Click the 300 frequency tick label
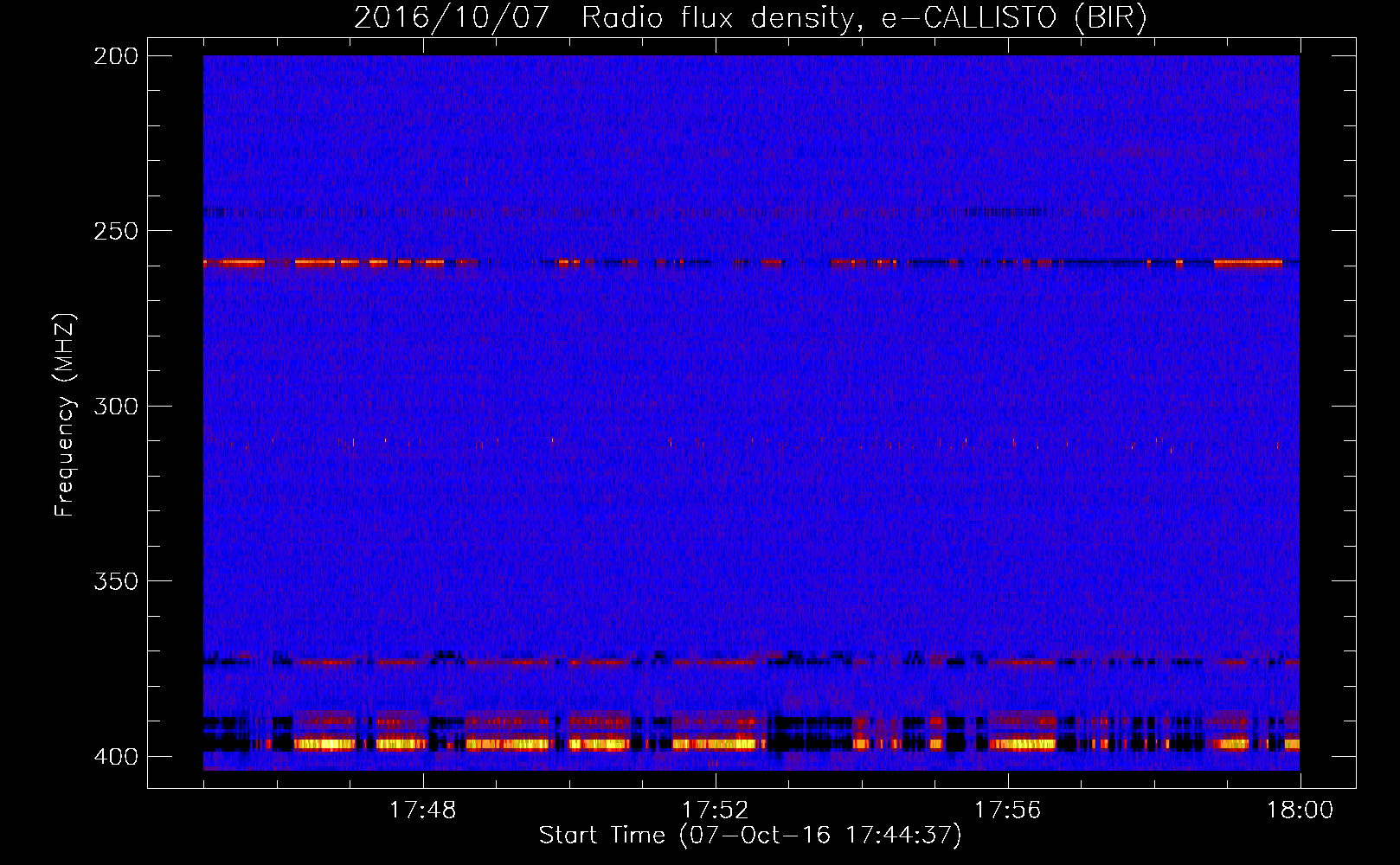The height and width of the screenshot is (865, 1400). coord(116,406)
